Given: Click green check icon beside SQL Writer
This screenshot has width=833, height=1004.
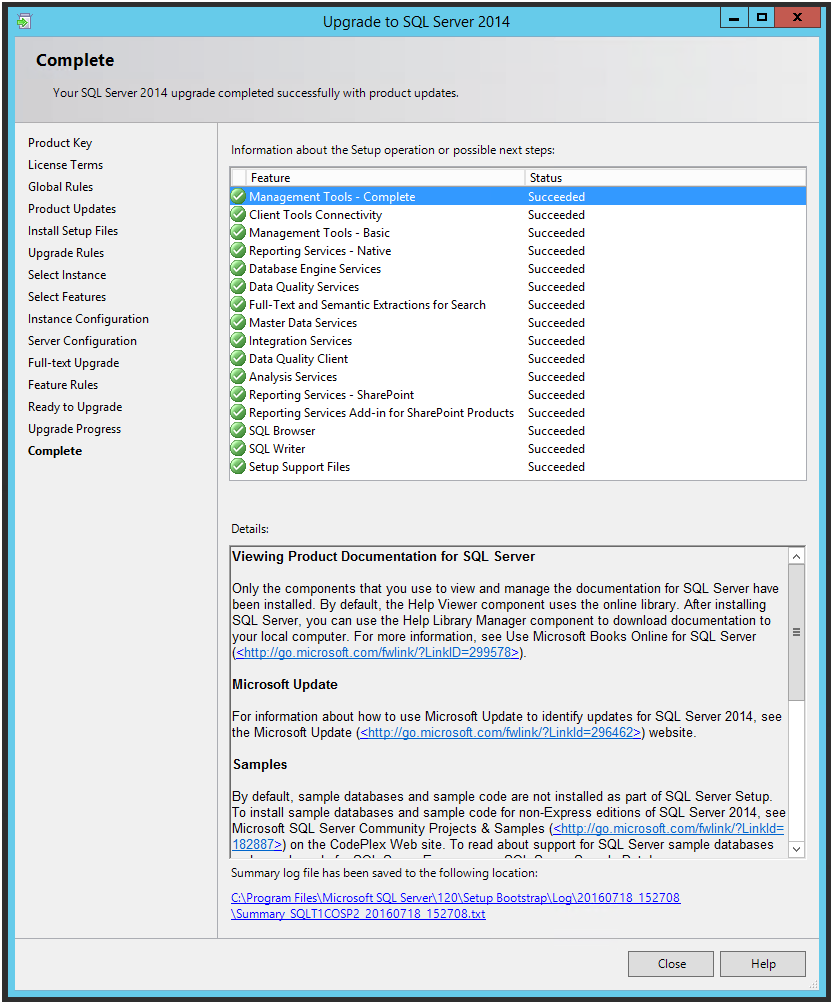Looking at the screenshot, I should click(238, 448).
